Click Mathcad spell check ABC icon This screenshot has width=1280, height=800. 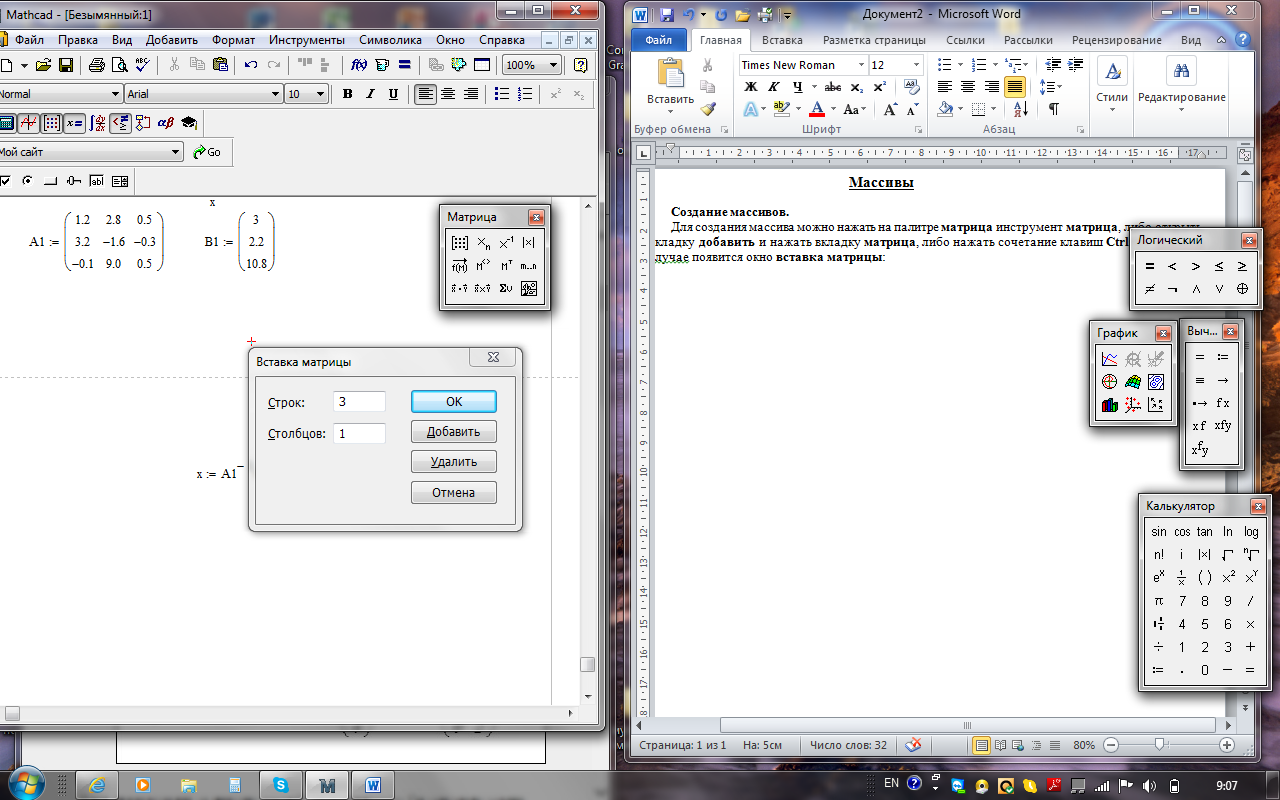(x=142, y=65)
